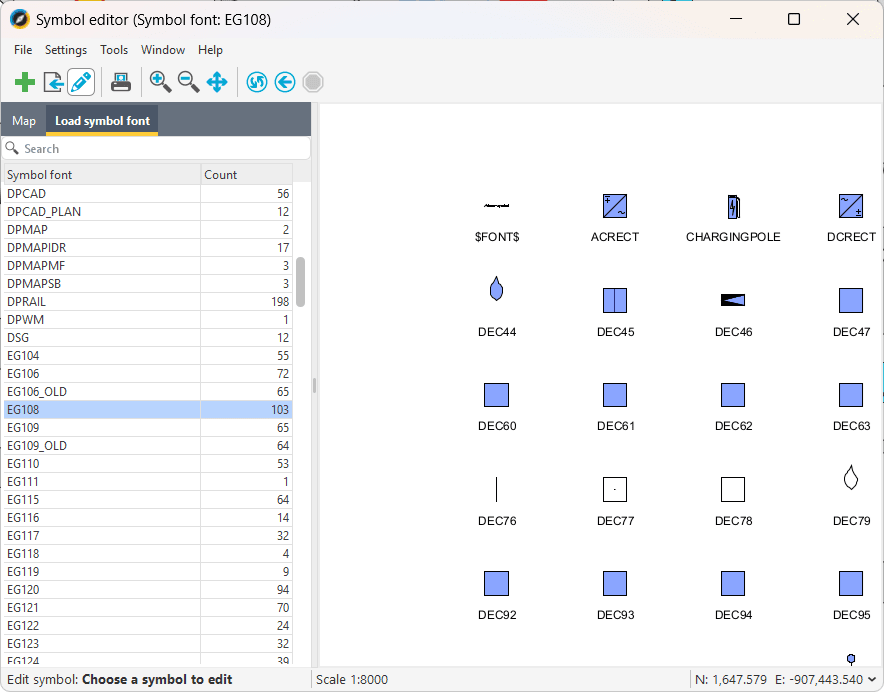Click the symbol font Search field
This screenshot has height=692, width=884.
click(x=160, y=148)
